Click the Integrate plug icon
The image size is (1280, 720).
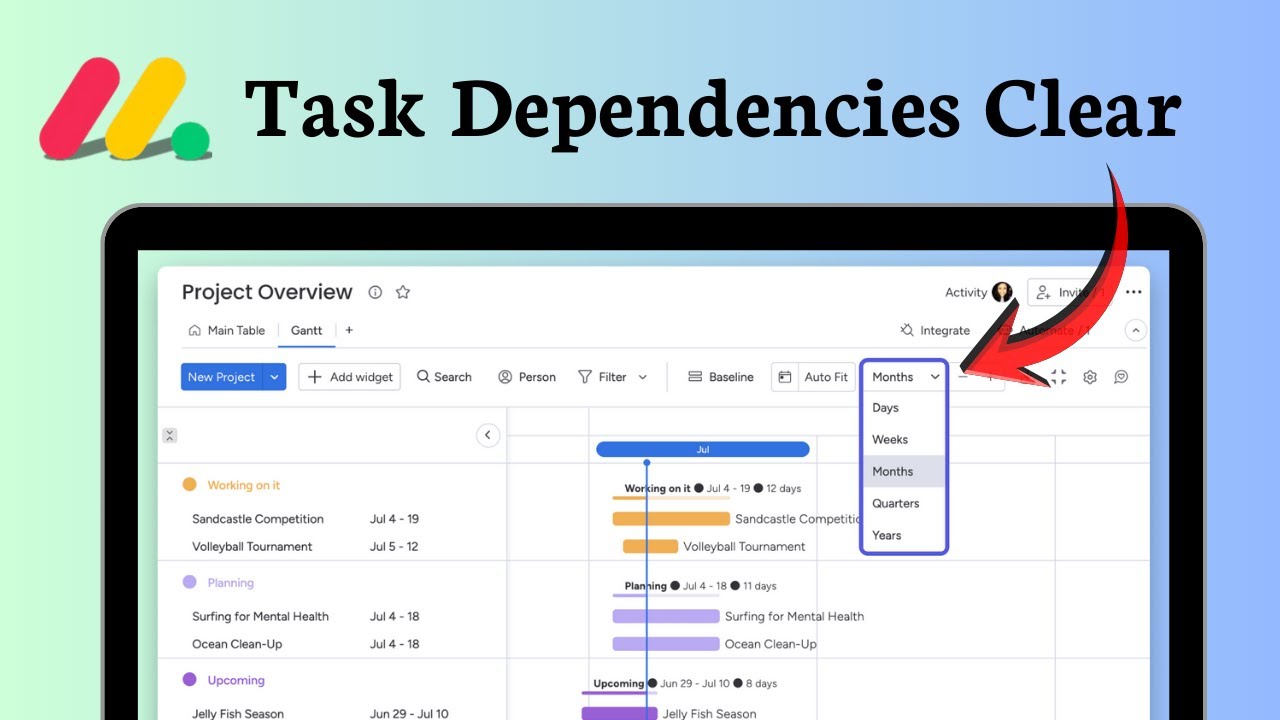(907, 330)
